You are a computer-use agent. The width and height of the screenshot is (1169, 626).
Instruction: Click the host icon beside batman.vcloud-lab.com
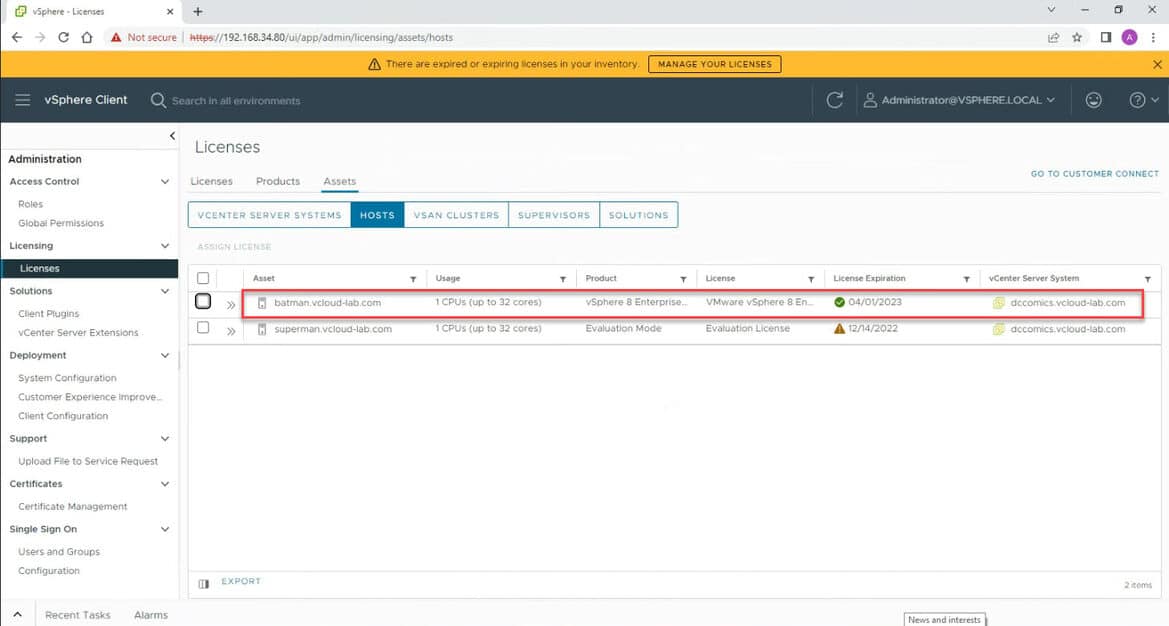262,303
